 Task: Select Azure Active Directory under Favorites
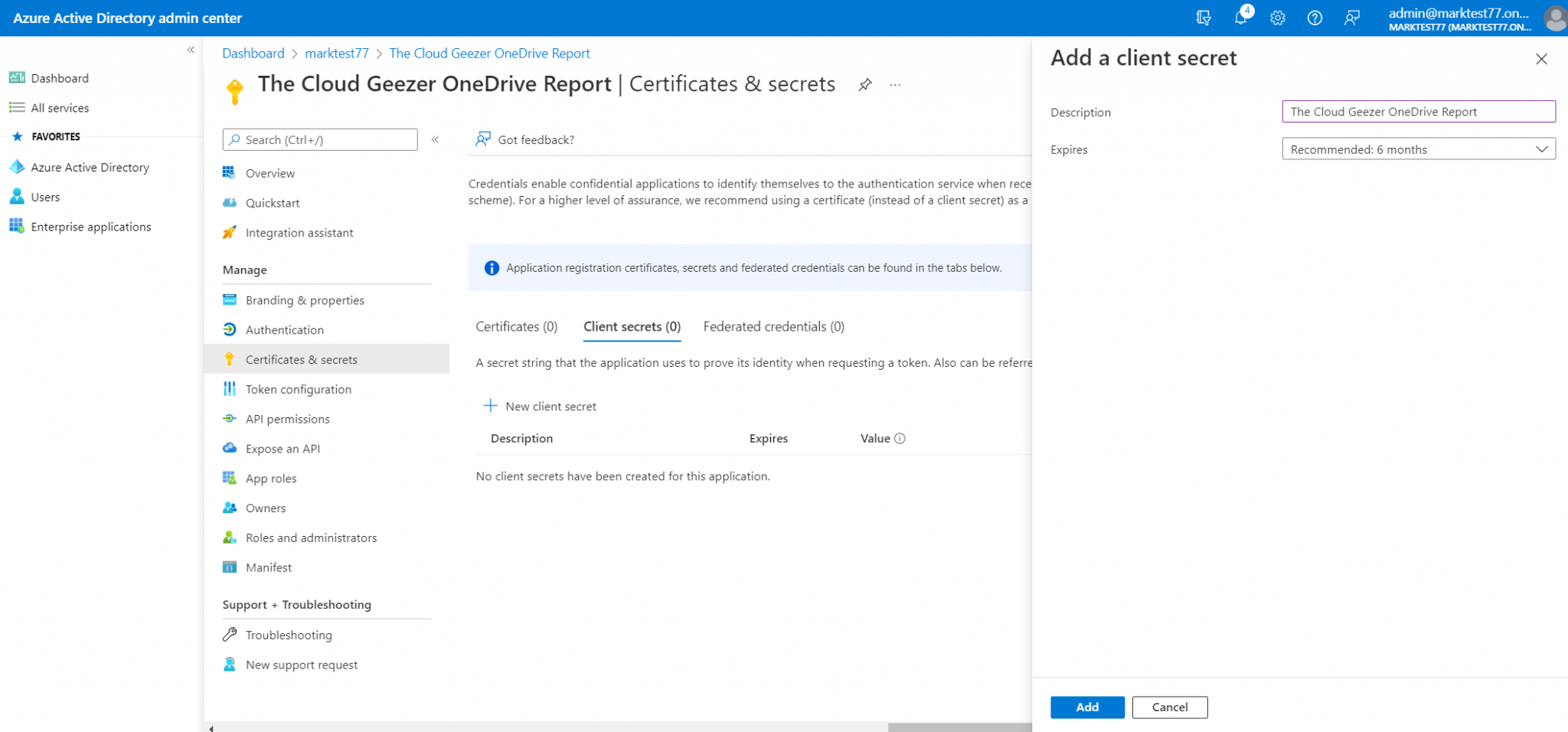tap(90, 167)
